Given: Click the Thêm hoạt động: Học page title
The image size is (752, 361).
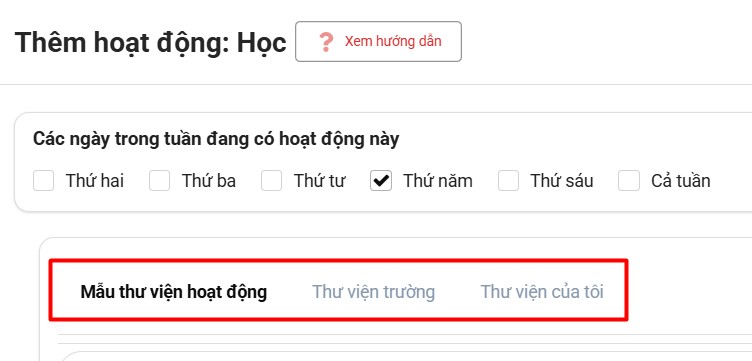Looking at the screenshot, I should [x=151, y=43].
